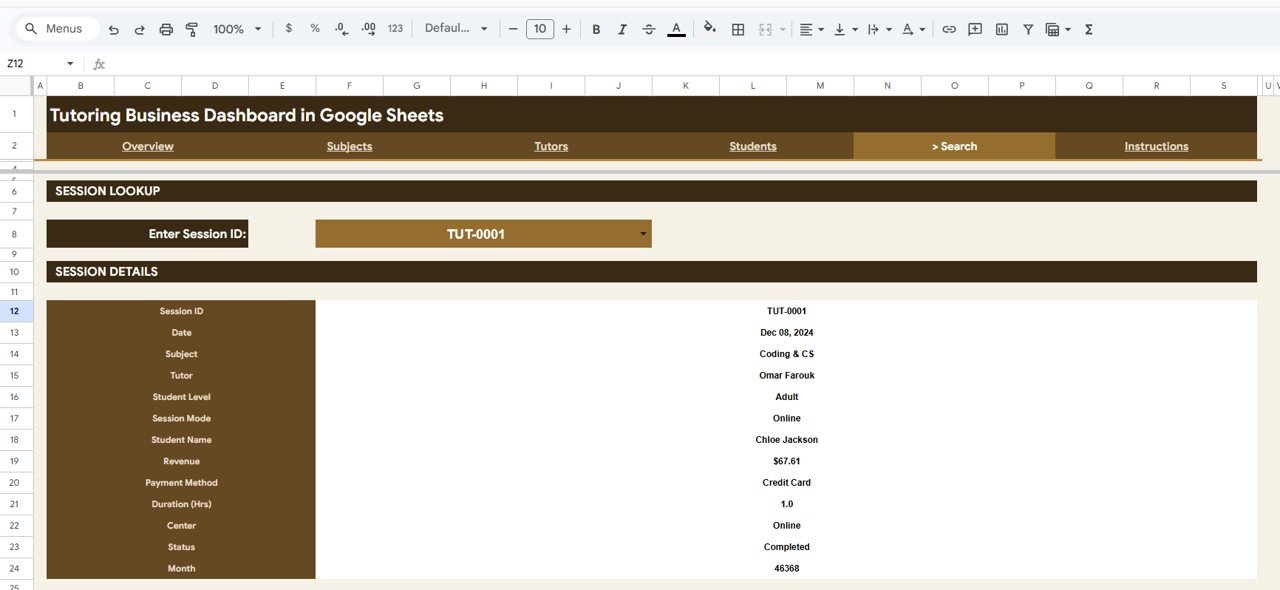Click the Coding & CS subject value
1280x590 pixels.
click(786, 354)
